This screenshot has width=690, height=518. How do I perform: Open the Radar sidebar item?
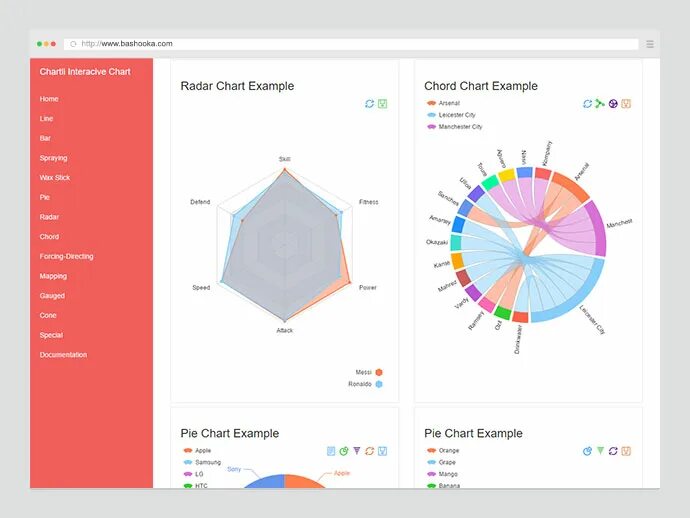(49, 217)
